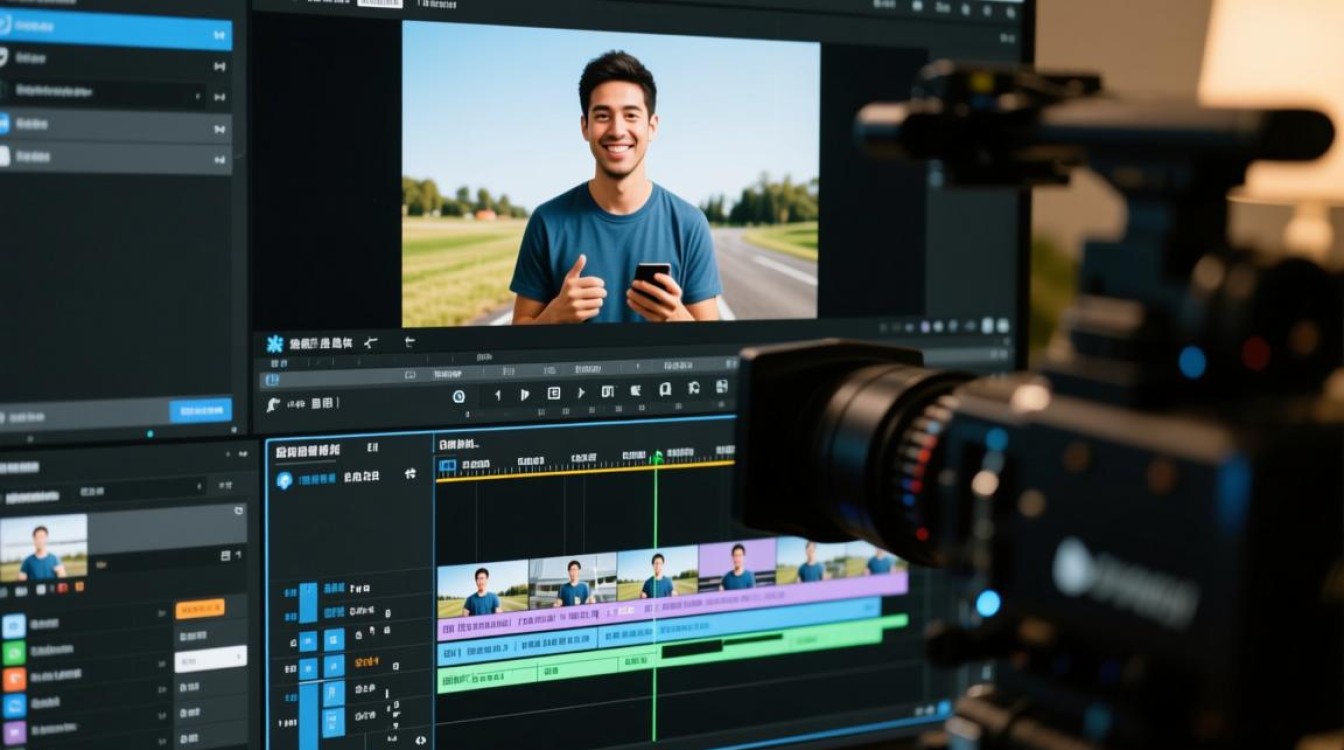Click the yellow bar under the timeline ruler
This screenshot has height=750, width=1344.
click(x=585, y=471)
